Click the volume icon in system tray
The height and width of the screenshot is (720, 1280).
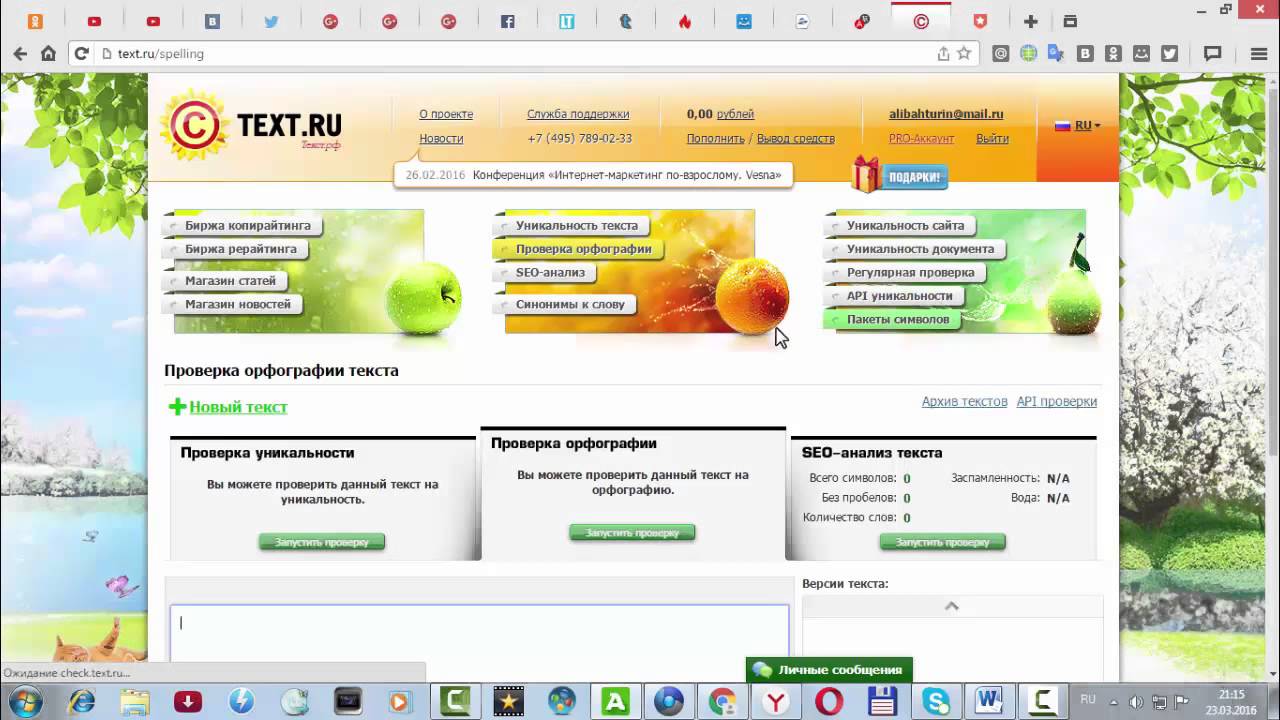point(1136,702)
